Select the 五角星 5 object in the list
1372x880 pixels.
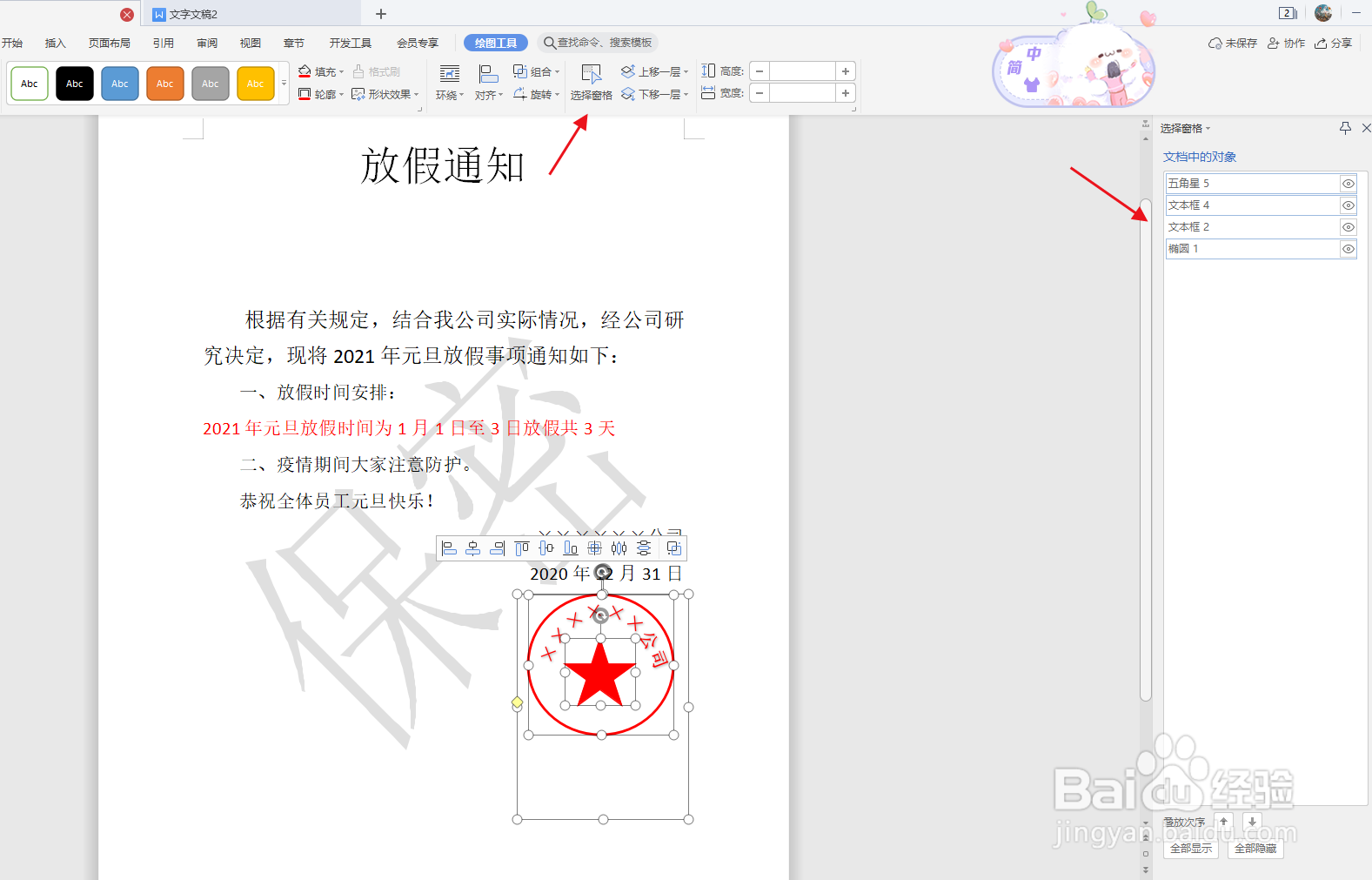pos(1253,184)
